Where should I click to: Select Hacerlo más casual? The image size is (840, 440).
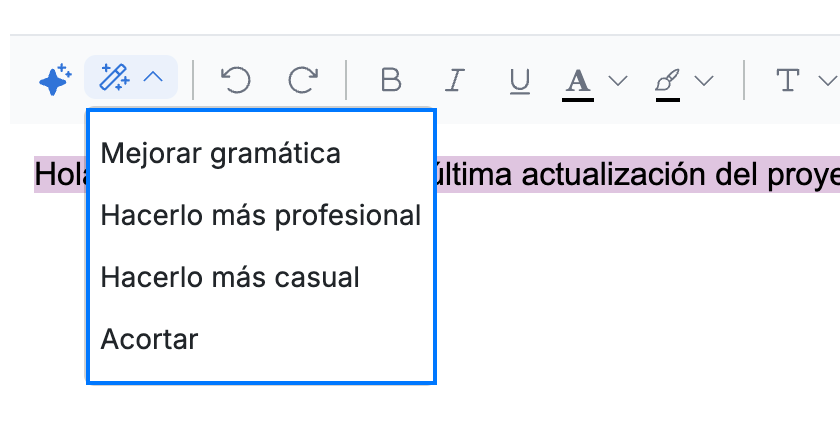230,278
